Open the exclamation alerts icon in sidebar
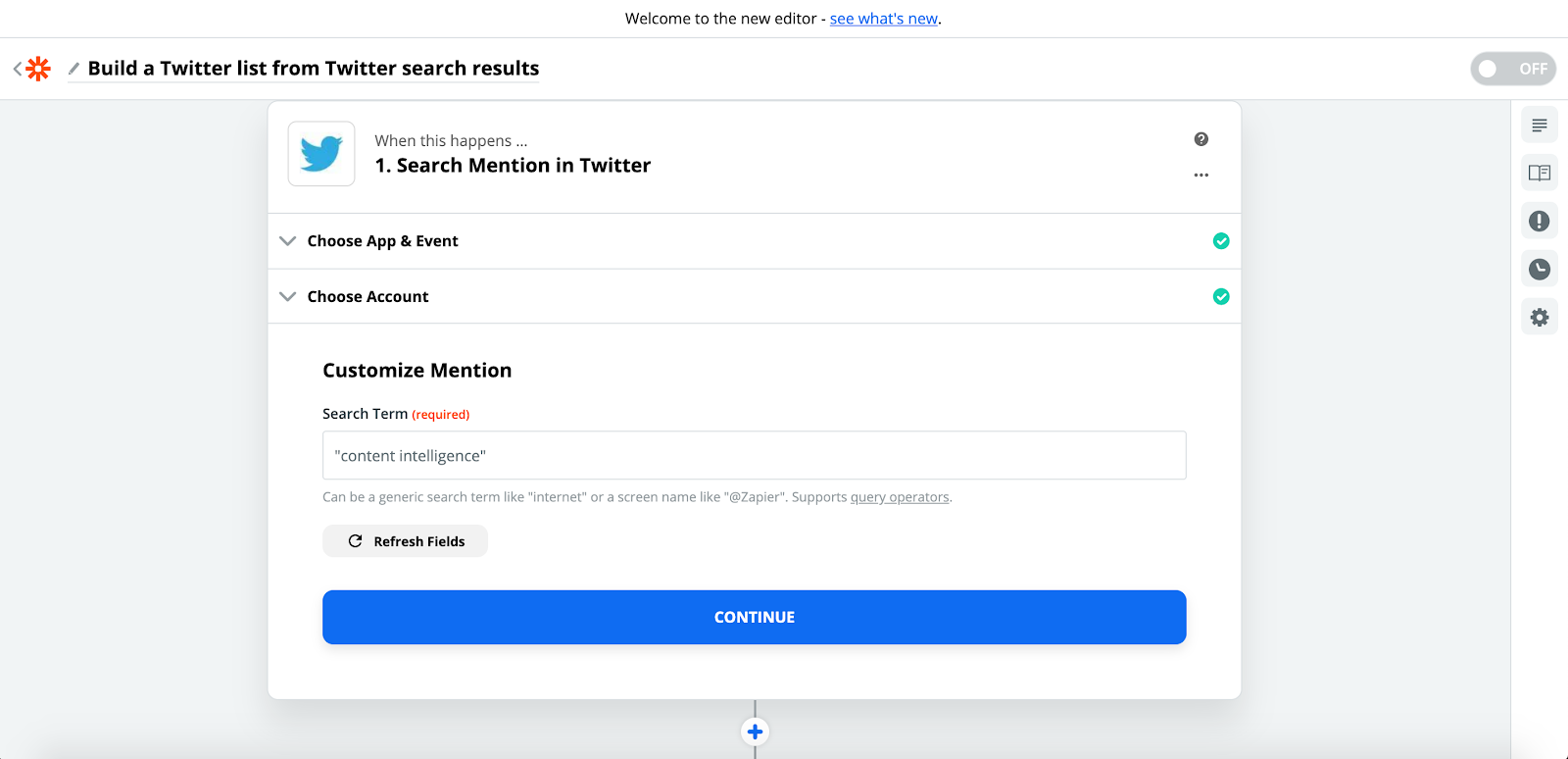 point(1540,221)
